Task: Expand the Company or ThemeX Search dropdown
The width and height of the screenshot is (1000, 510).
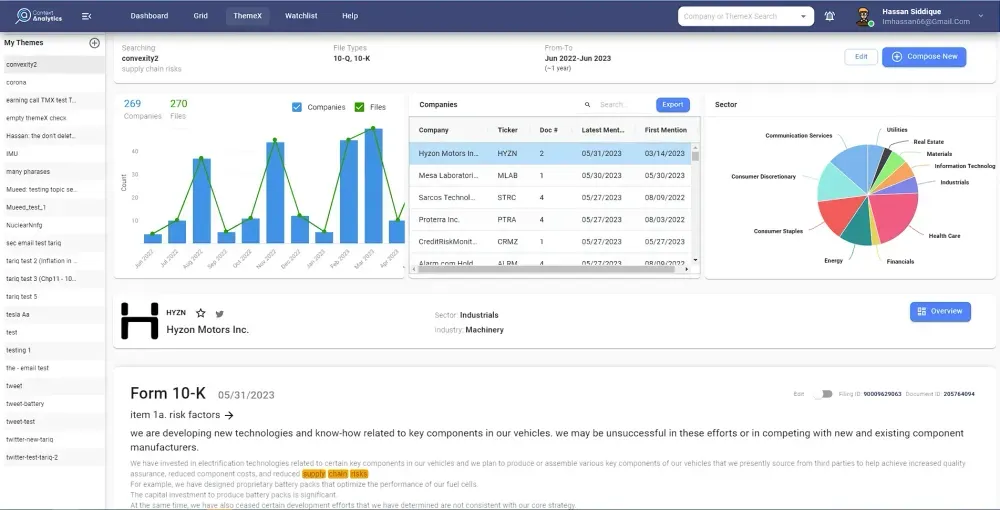Action: (x=804, y=17)
